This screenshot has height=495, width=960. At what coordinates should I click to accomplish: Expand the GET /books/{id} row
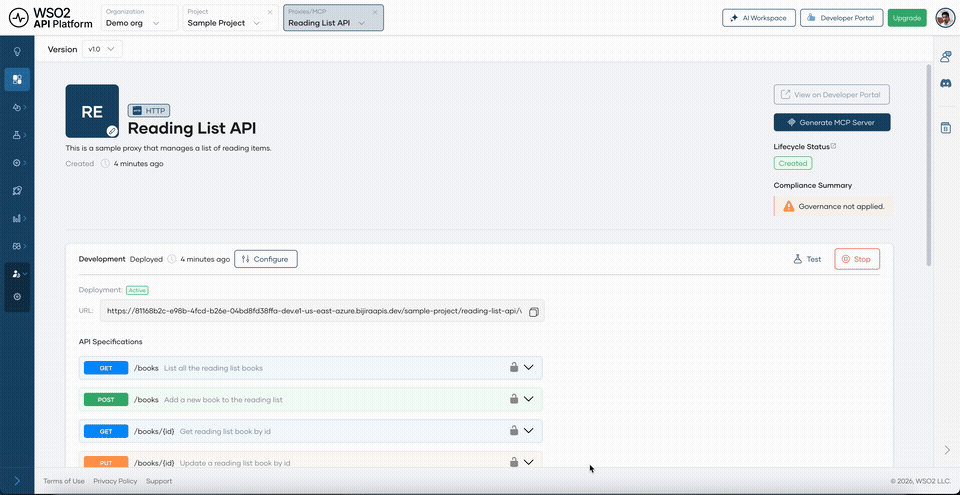coord(529,431)
